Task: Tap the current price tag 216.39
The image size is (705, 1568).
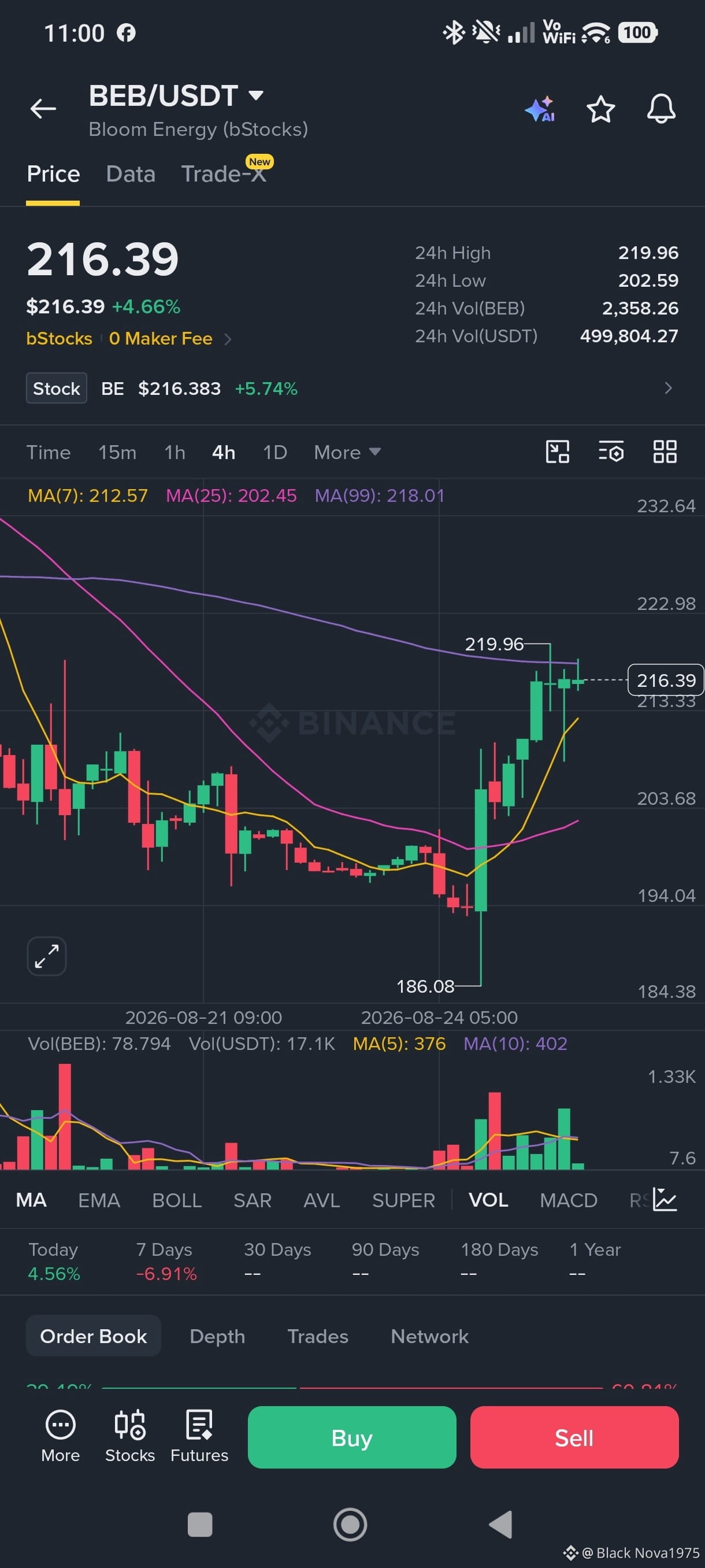Action: [666, 680]
